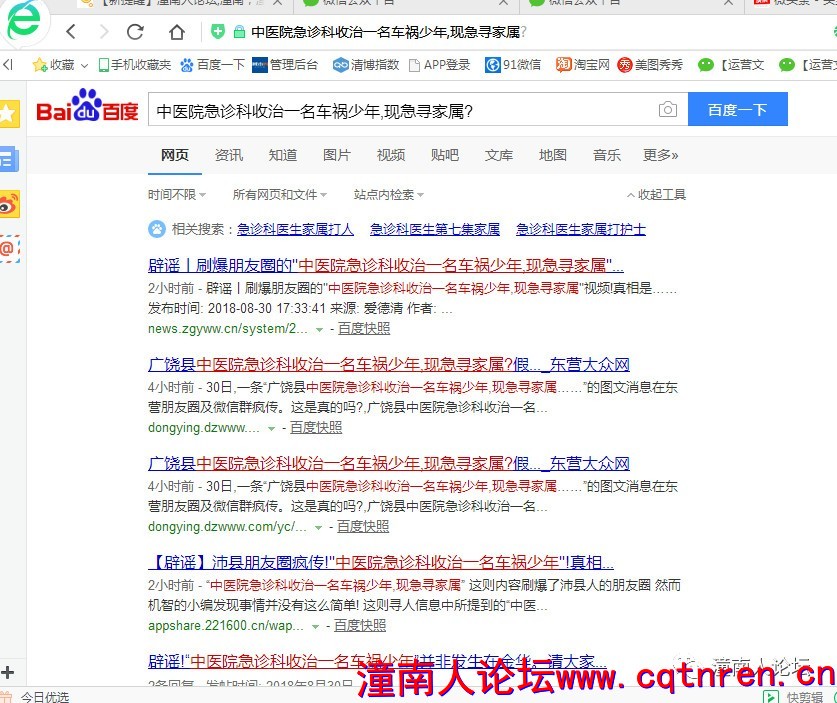The image size is (837, 703).
Task: Expand the 站点内检索 filter dropdown
Action: point(389,195)
